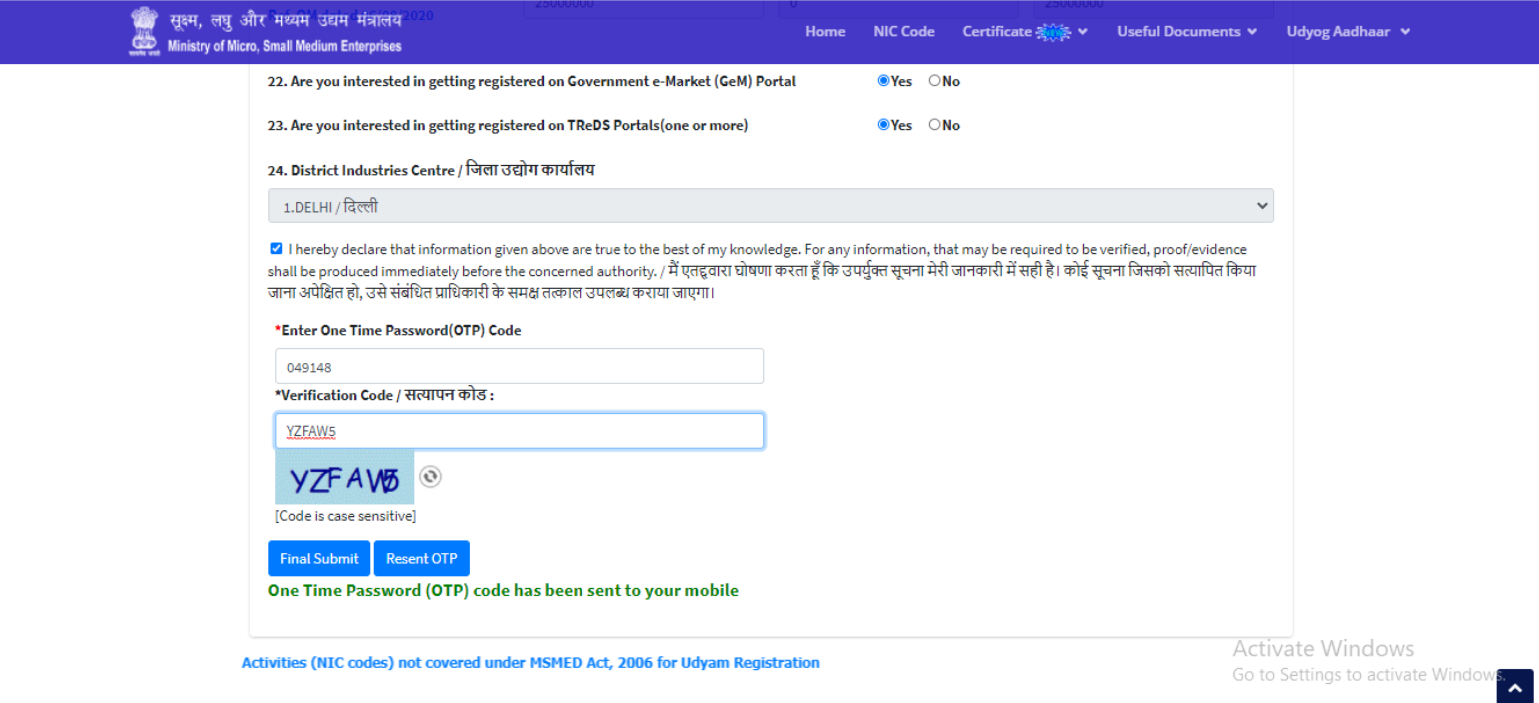
Task: Select No for GeM Portal registration
Action: pyautogui.click(x=934, y=81)
